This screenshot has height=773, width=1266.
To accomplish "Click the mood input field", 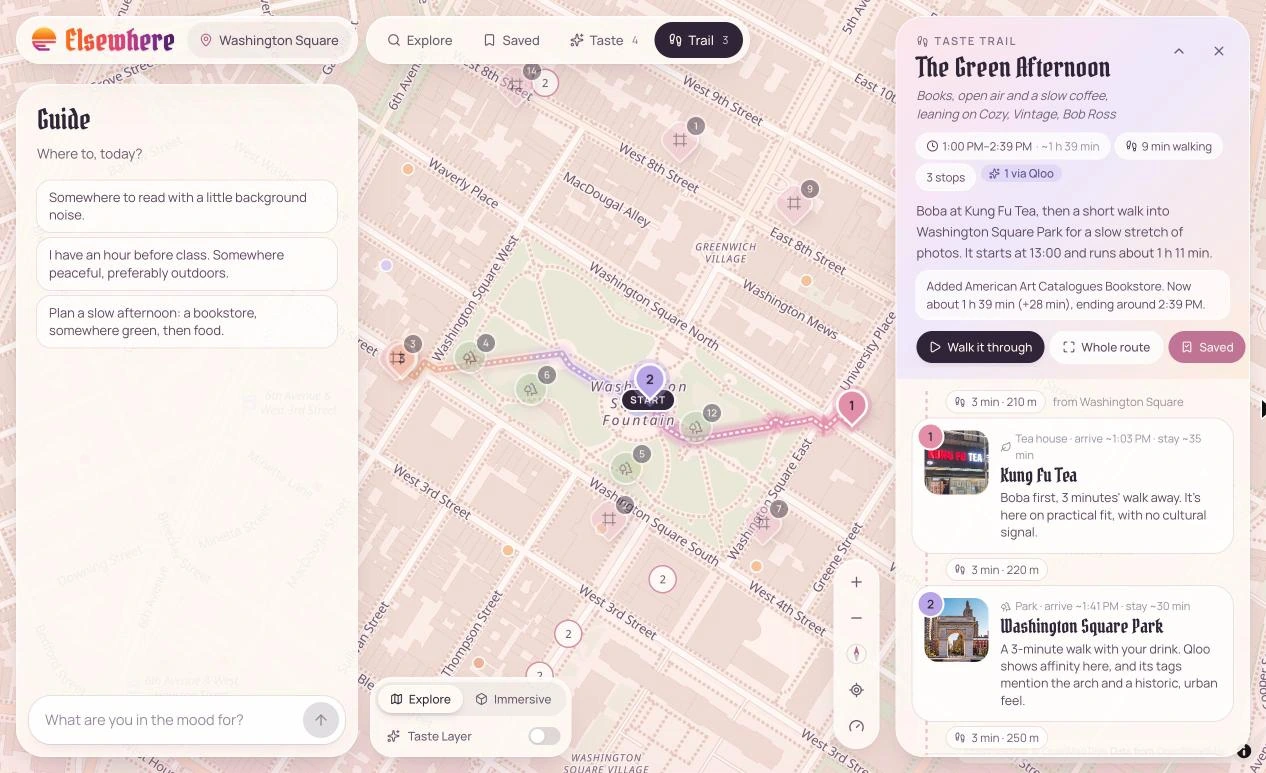I will 170,720.
